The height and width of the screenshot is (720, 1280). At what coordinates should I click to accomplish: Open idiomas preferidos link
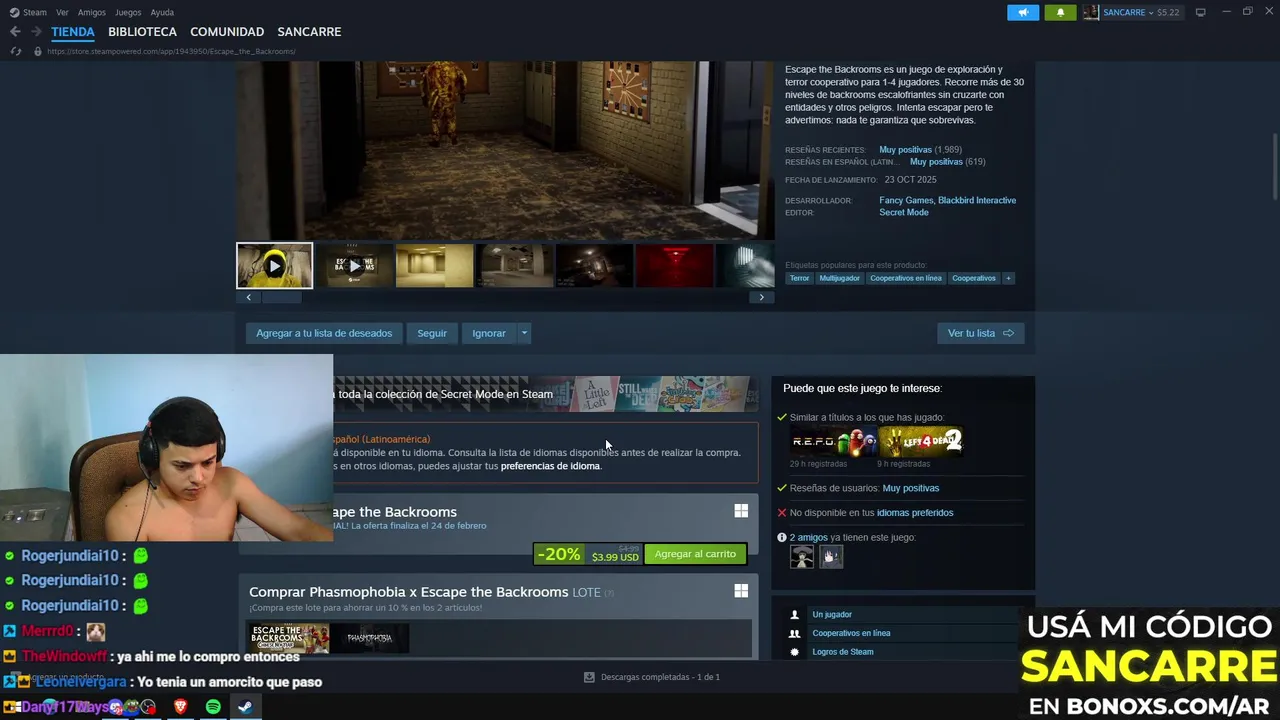[x=915, y=513]
